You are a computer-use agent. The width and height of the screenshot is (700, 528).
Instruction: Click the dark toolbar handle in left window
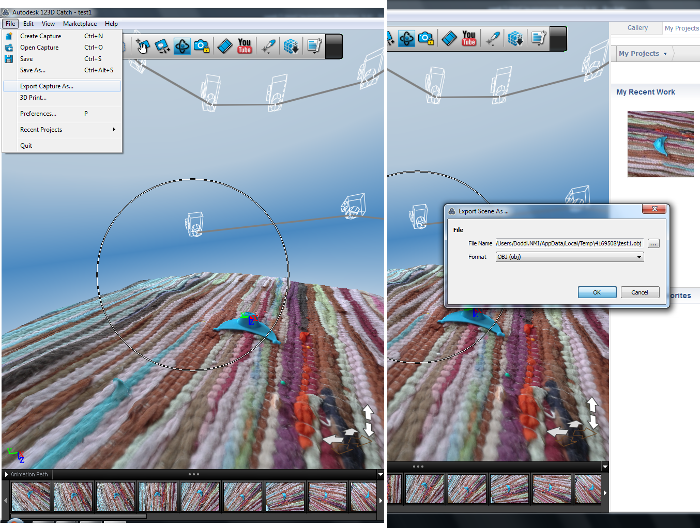coord(334,46)
